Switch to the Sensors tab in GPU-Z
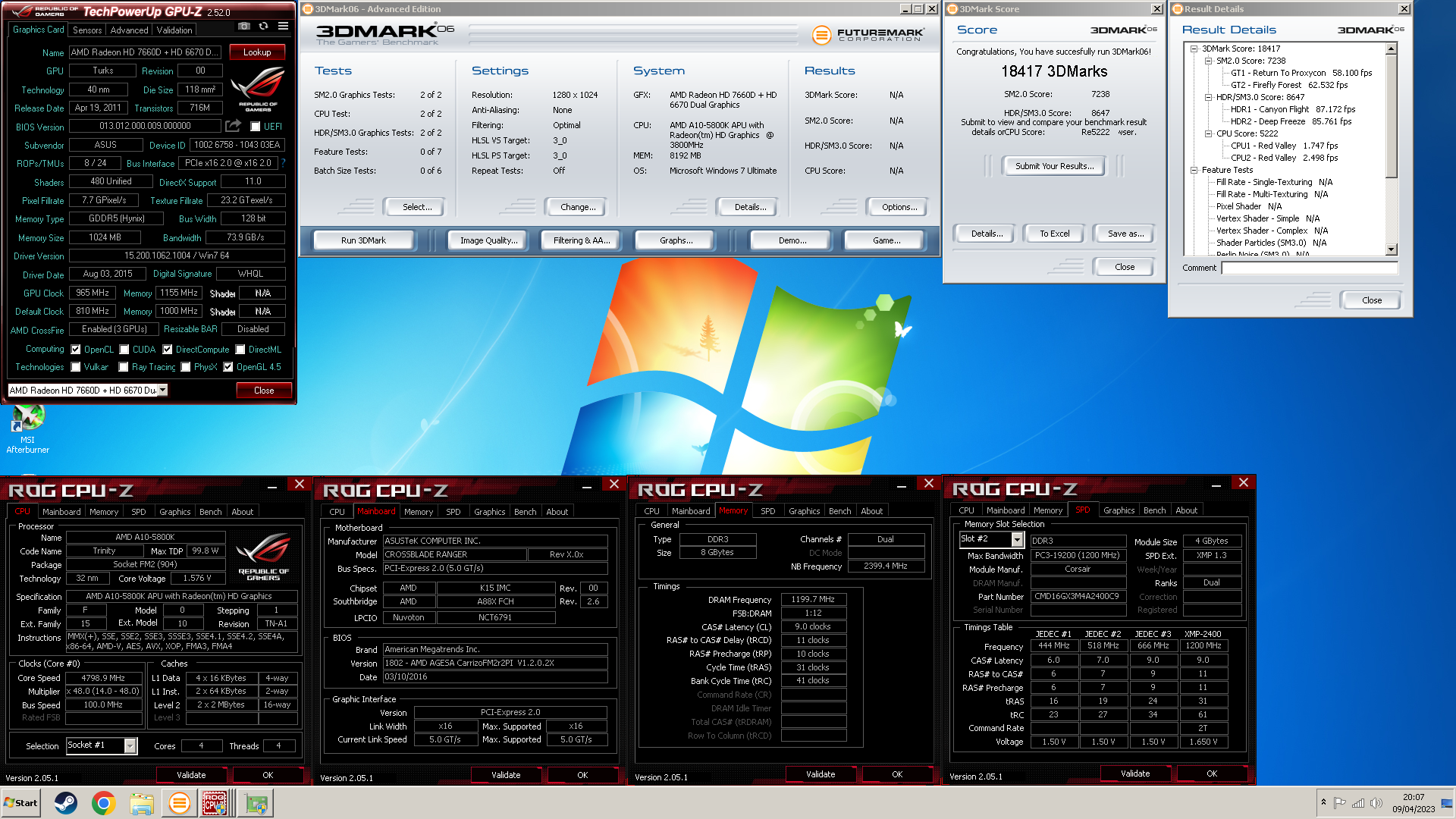1456x819 pixels. 87,30
